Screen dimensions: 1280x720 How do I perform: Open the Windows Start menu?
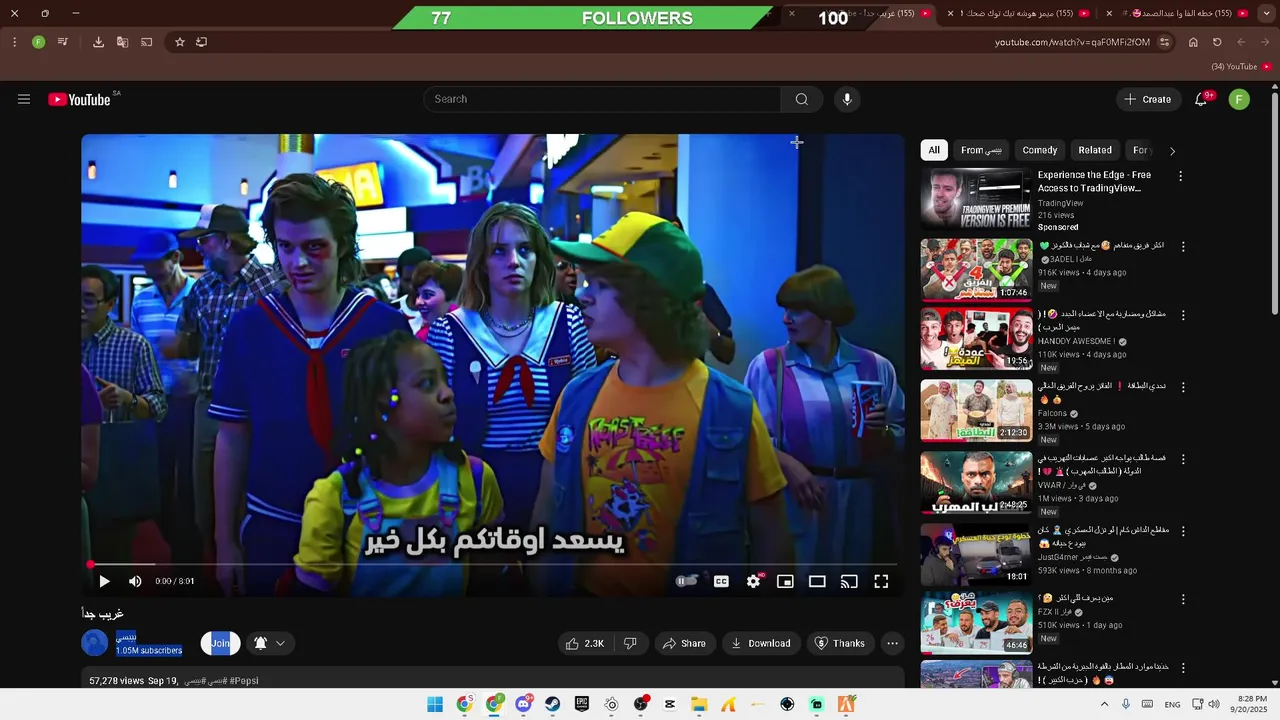click(x=435, y=704)
